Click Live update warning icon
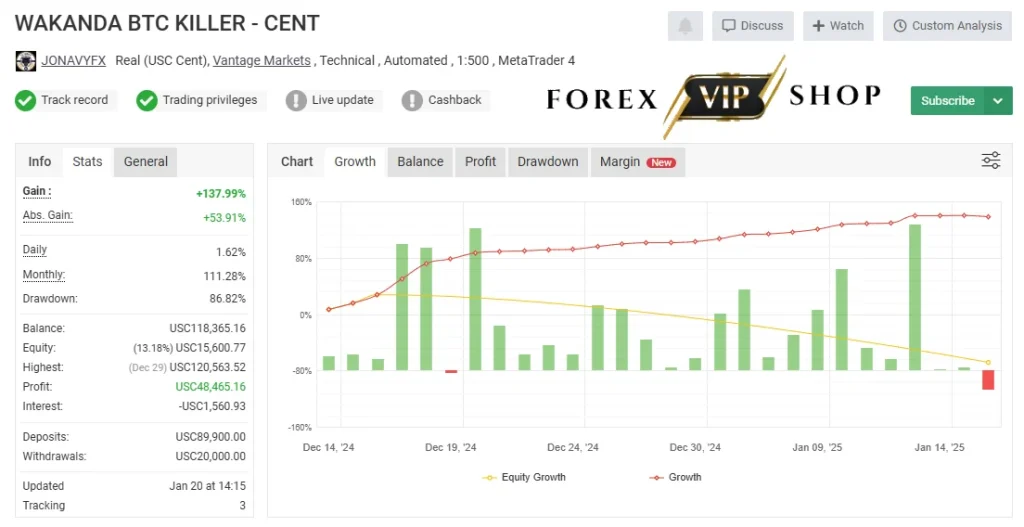This screenshot has width=1024, height=527. pos(296,101)
